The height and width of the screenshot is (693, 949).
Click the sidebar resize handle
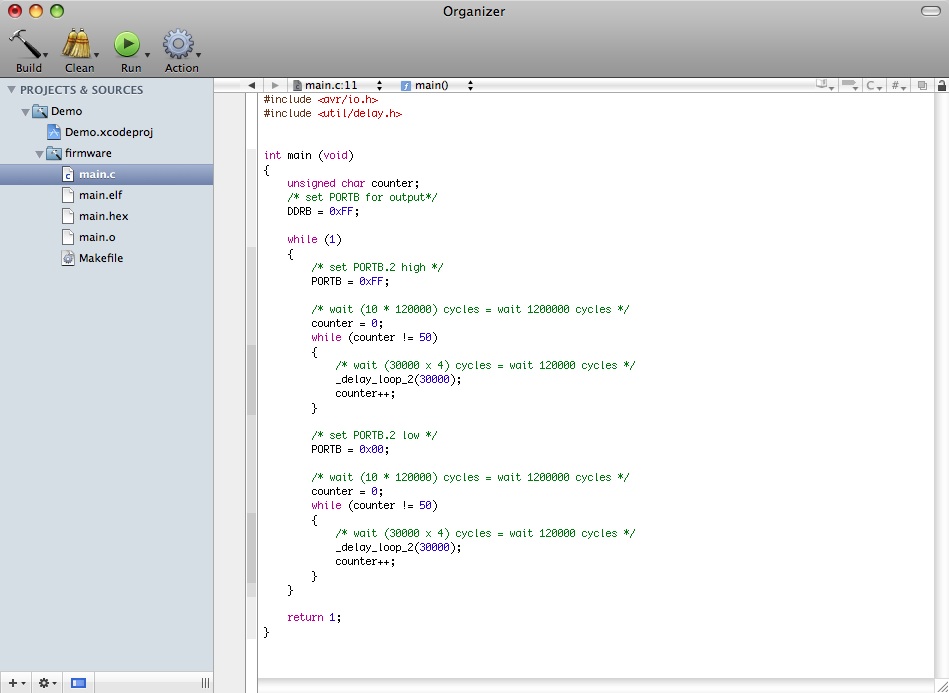click(205, 683)
